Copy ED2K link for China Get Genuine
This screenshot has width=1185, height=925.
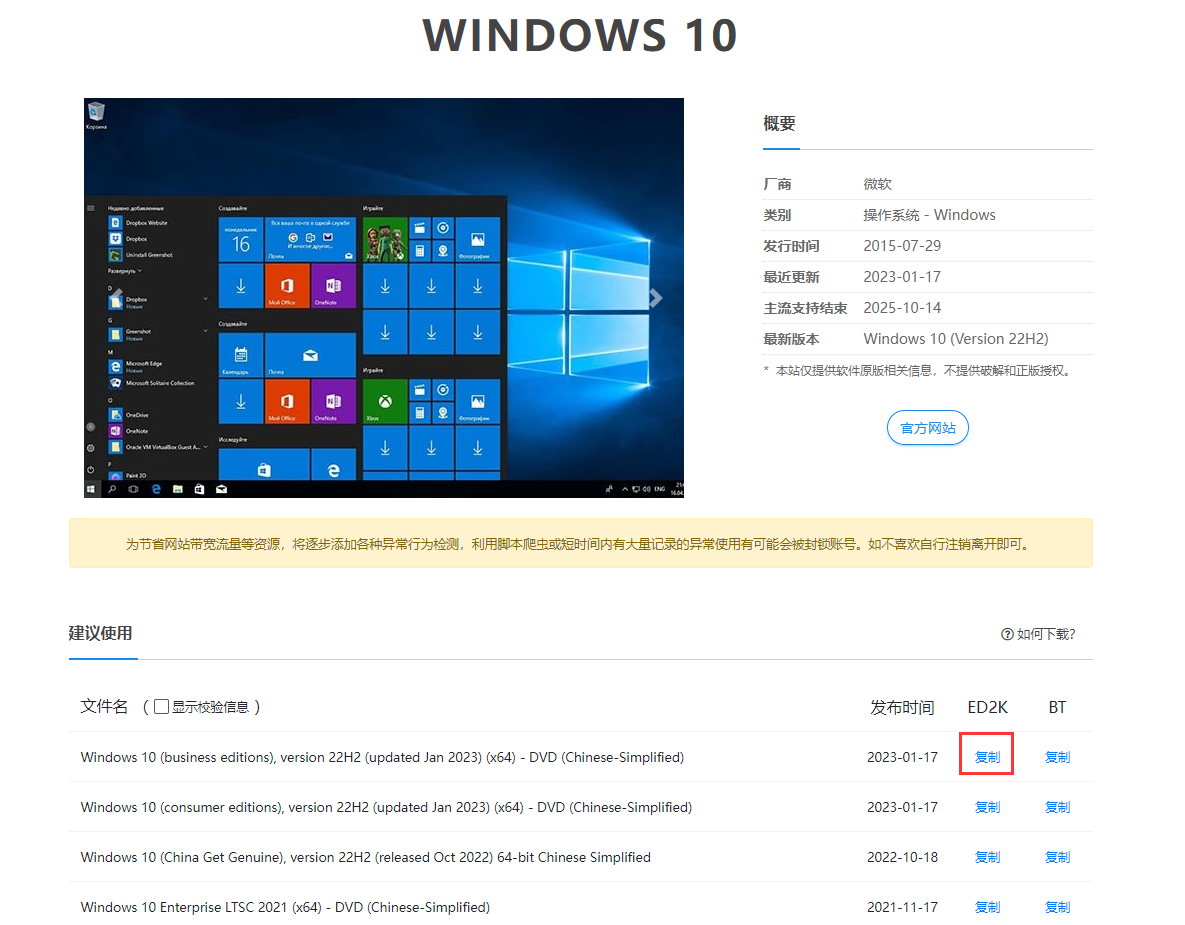987,857
